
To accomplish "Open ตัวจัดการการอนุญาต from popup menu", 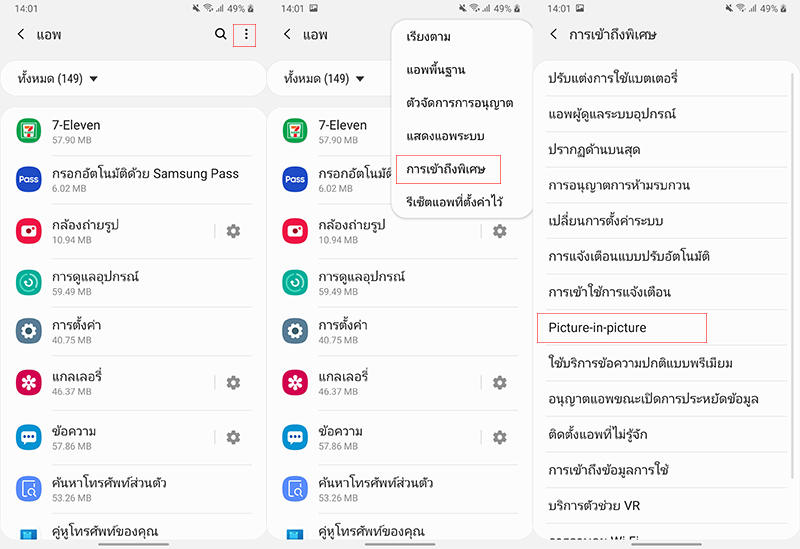I will pos(460,103).
